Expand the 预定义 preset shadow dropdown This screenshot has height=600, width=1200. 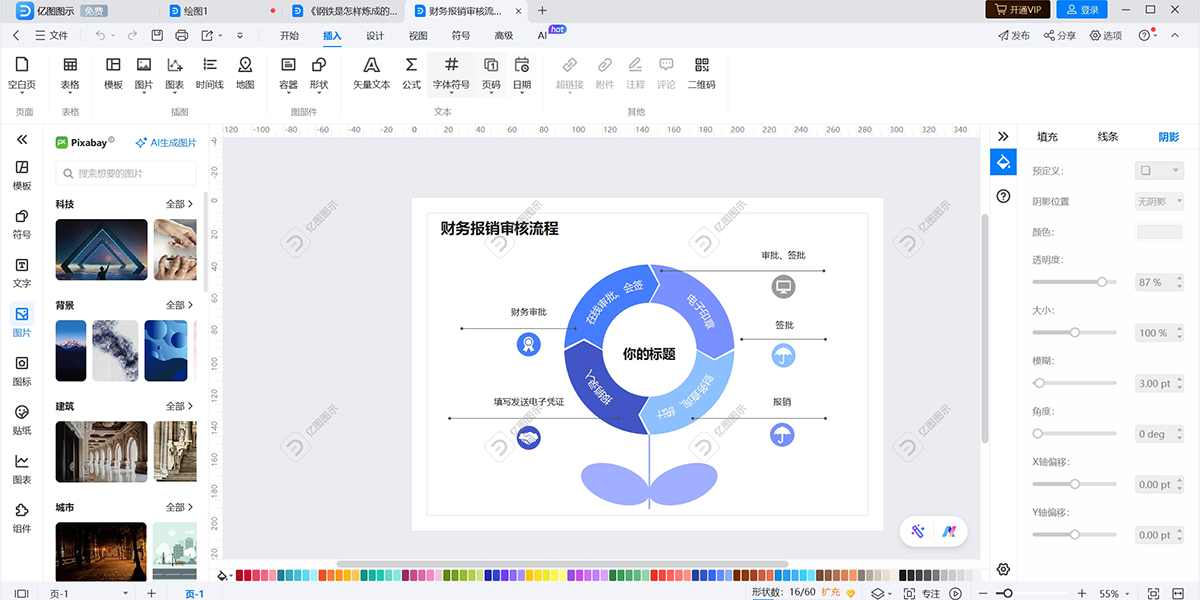1159,171
